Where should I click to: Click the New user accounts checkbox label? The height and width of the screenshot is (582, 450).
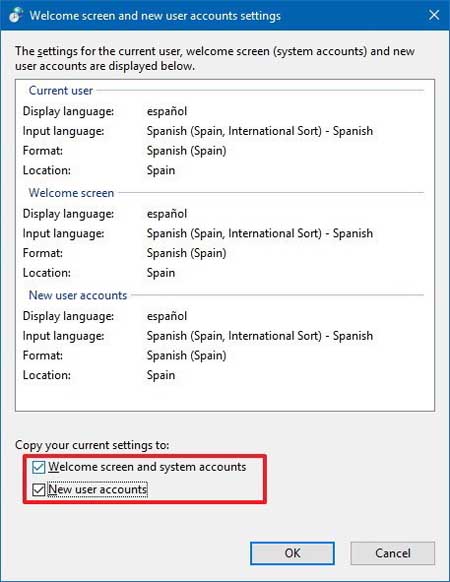(98, 490)
